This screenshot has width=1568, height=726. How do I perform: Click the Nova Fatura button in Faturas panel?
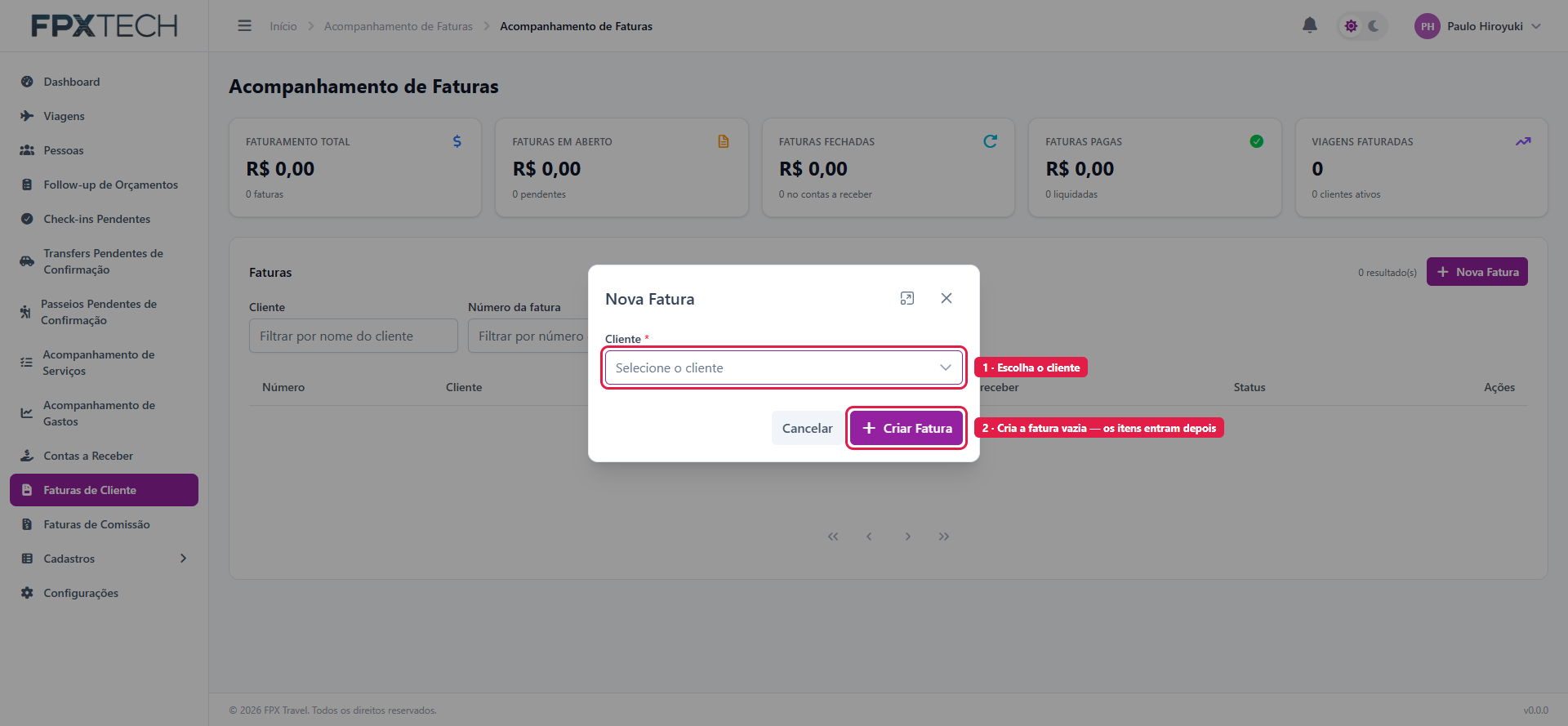coord(1477,272)
